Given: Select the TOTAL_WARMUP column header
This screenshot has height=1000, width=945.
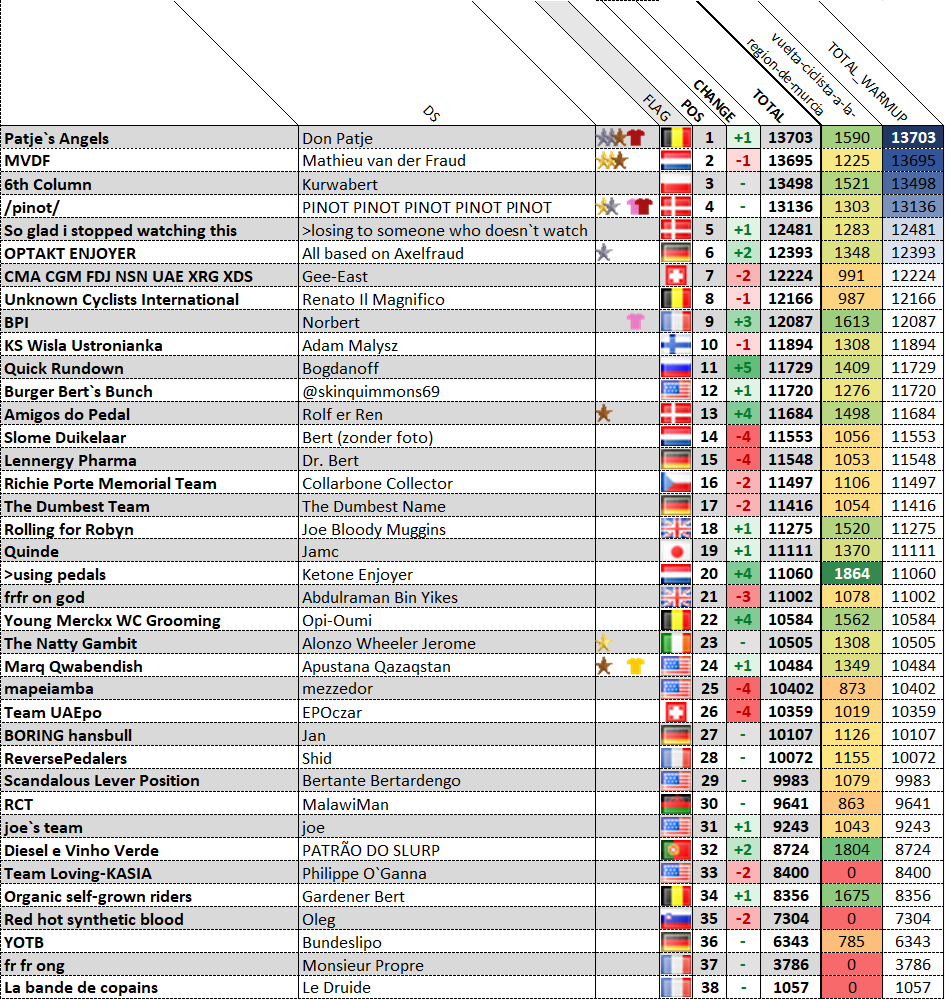Looking at the screenshot, I should [867, 81].
